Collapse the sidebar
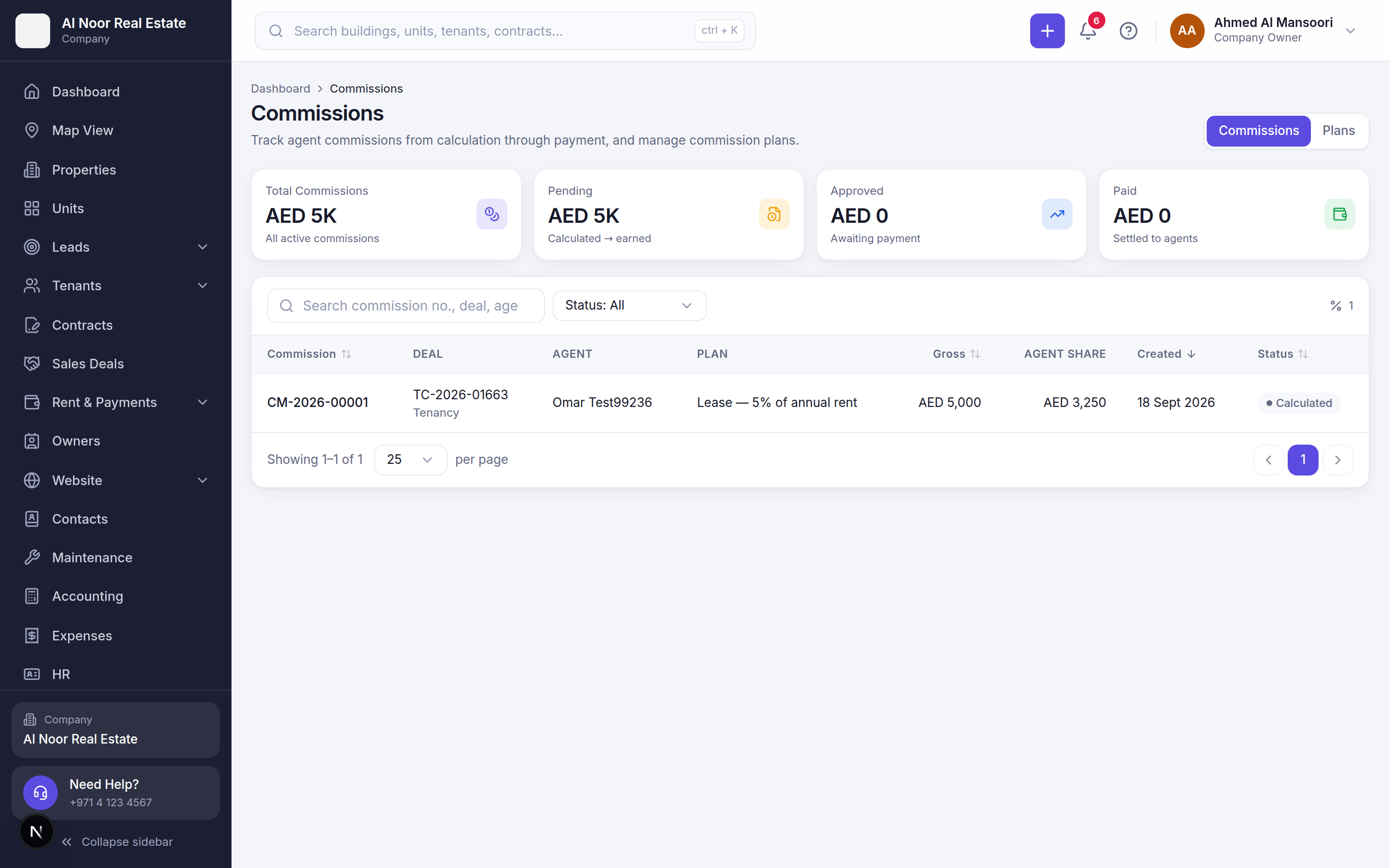The image size is (1389, 868). pyautogui.click(x=117, y=841)
